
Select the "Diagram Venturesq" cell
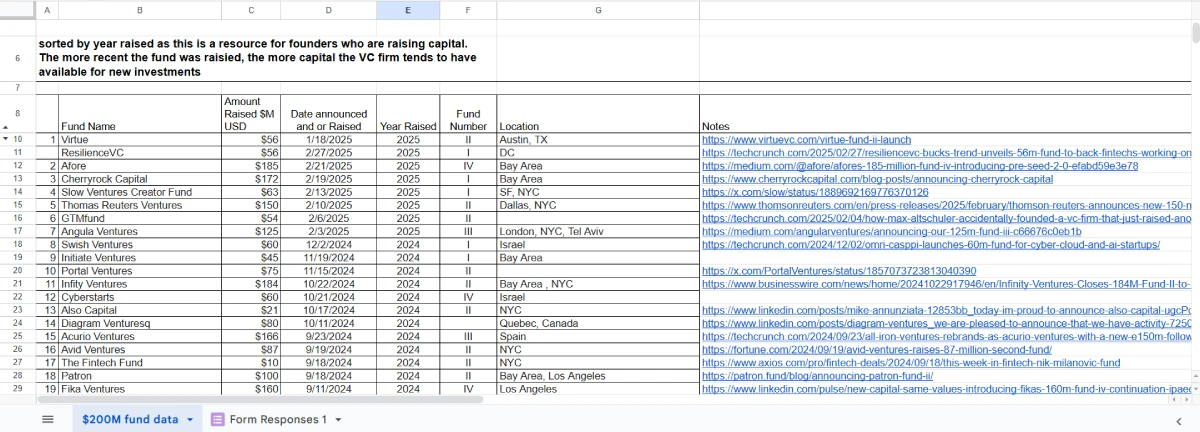(x=139, y=322)
